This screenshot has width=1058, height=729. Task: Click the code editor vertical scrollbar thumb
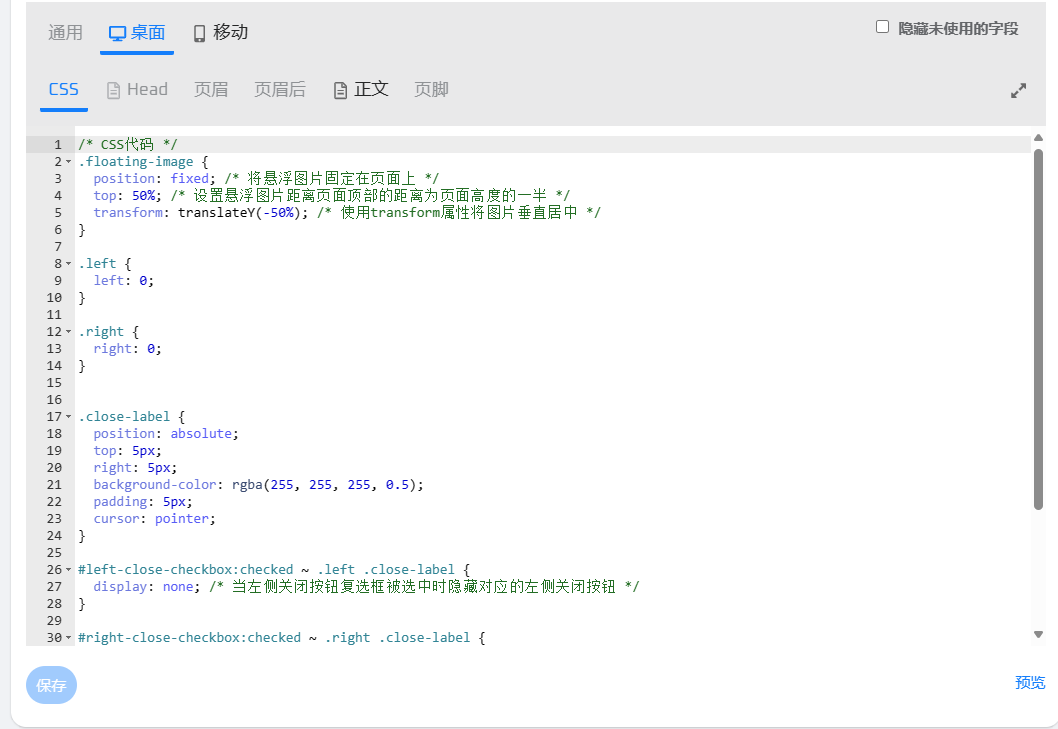click(x=1038, y=330)
